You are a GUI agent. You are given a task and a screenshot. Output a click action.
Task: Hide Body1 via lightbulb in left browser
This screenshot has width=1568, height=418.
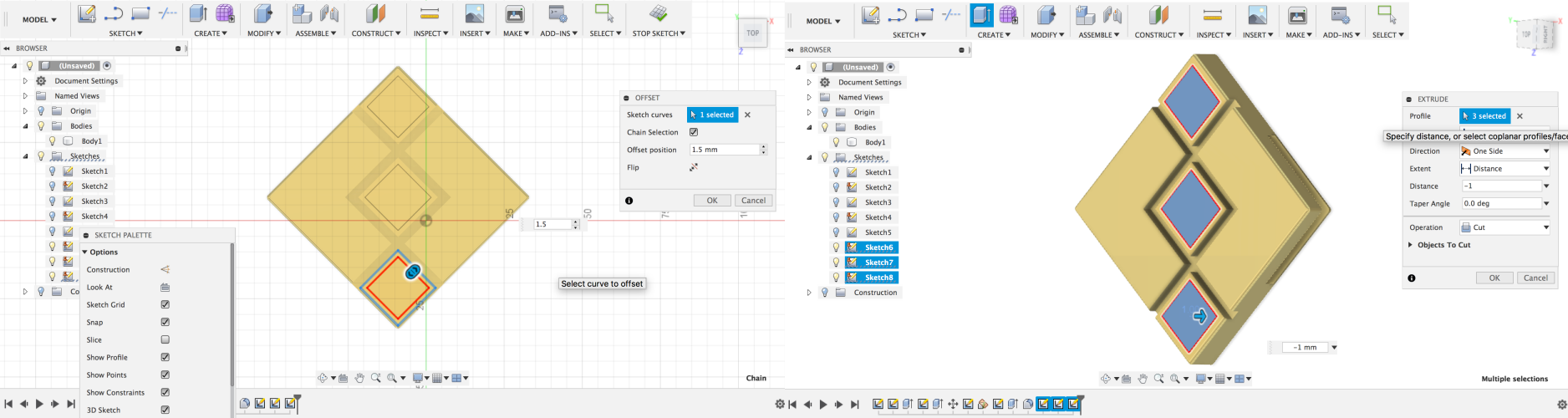[x=53, y=141]
